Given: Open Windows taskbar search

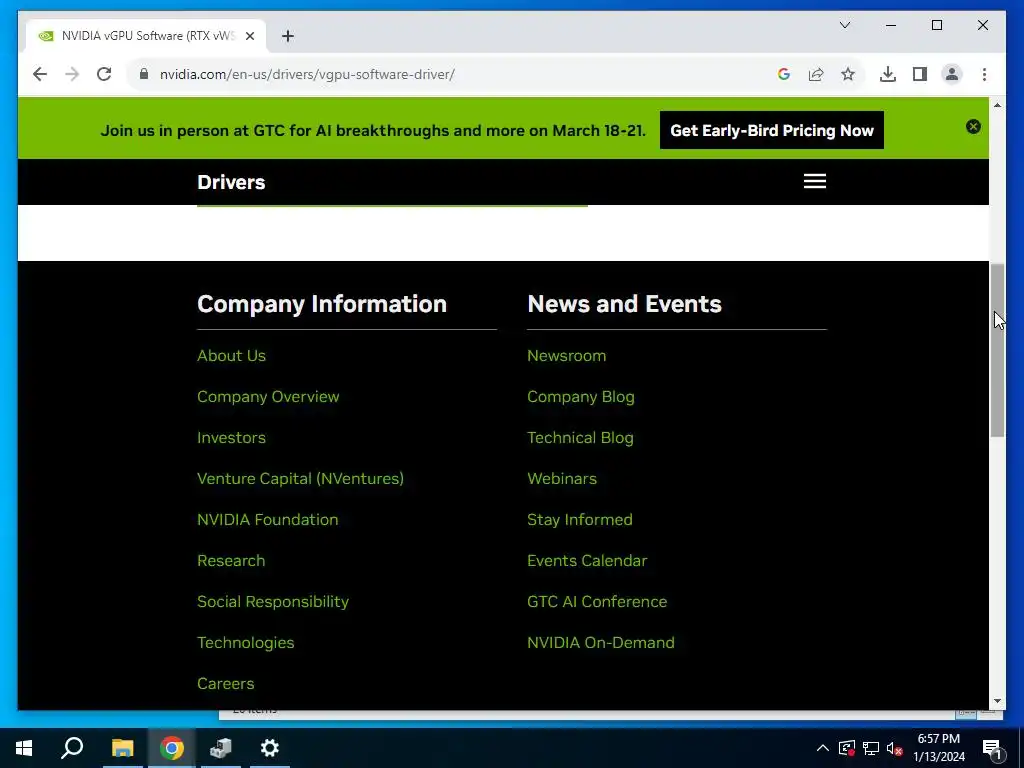Looking at the screenshot, I should [72, 748].
